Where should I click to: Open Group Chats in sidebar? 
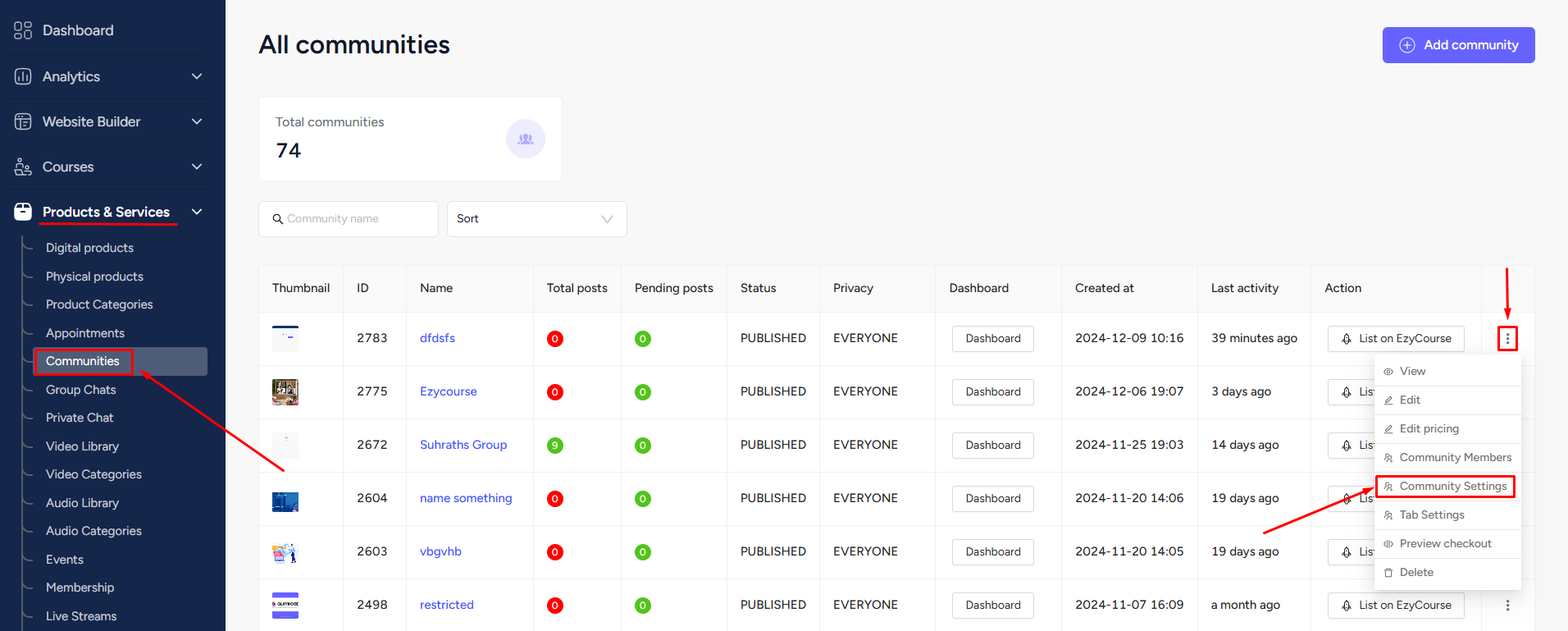click(x=81, y=390)
